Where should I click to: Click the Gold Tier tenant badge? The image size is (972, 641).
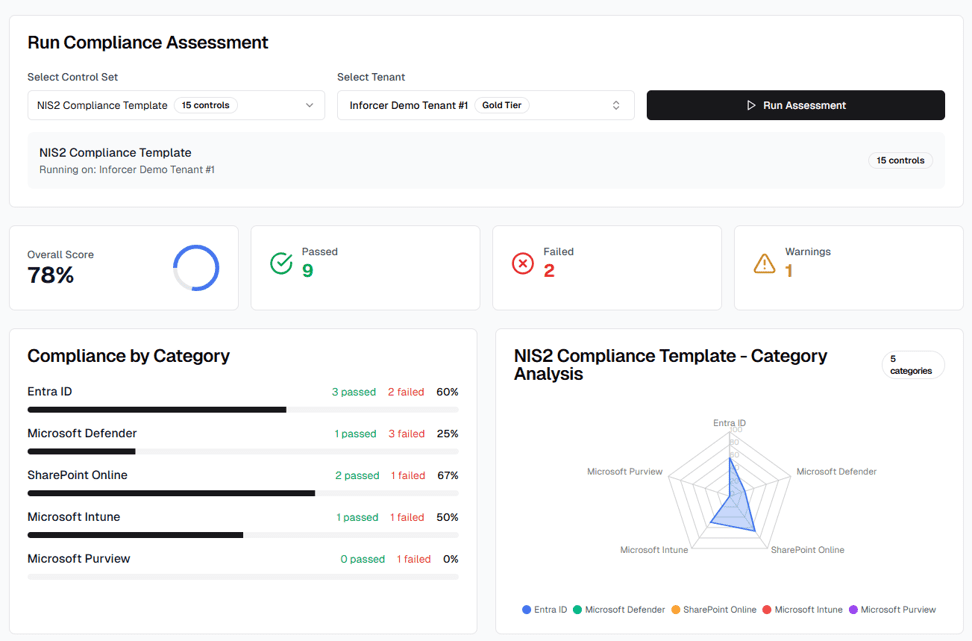pos(502,105)
